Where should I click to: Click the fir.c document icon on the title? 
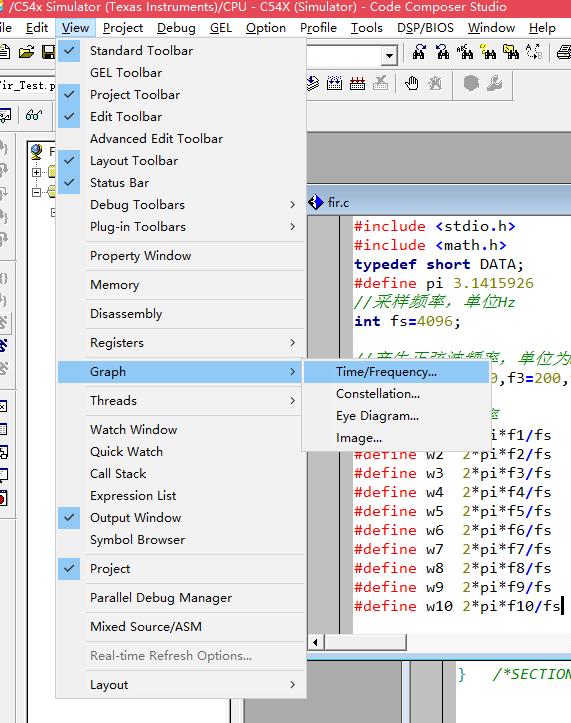point(315,202)
